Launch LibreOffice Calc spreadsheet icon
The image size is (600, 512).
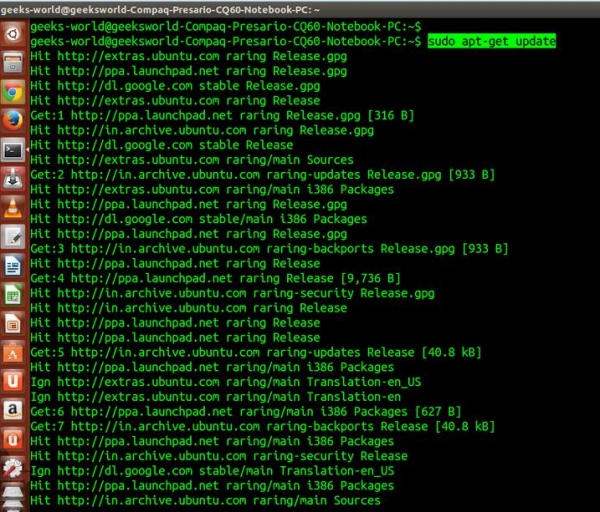click(13, 295)
